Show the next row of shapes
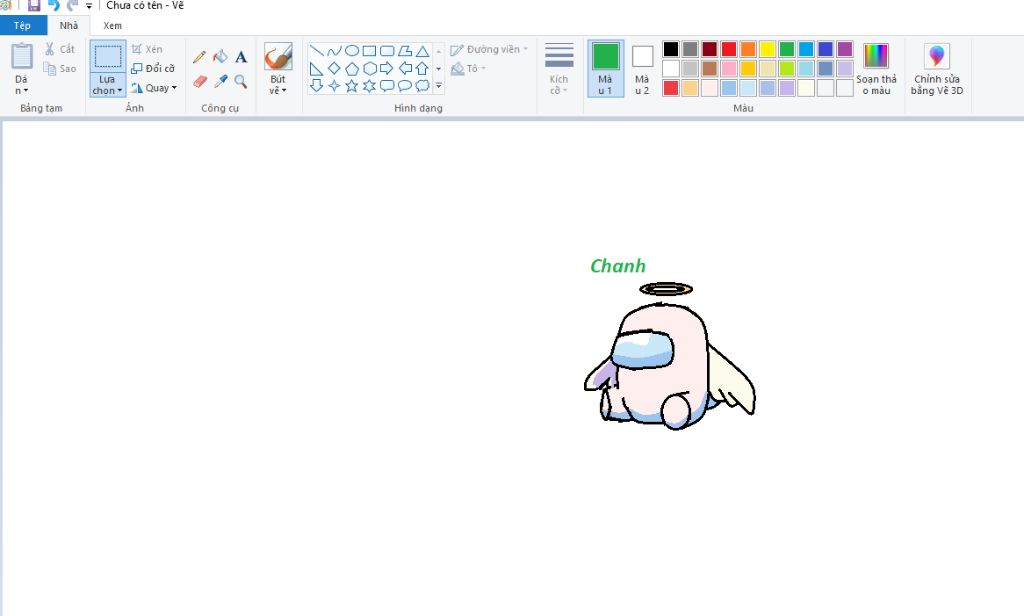Image resolution: width=1024 pixels, height=616 pixels. 439,69
